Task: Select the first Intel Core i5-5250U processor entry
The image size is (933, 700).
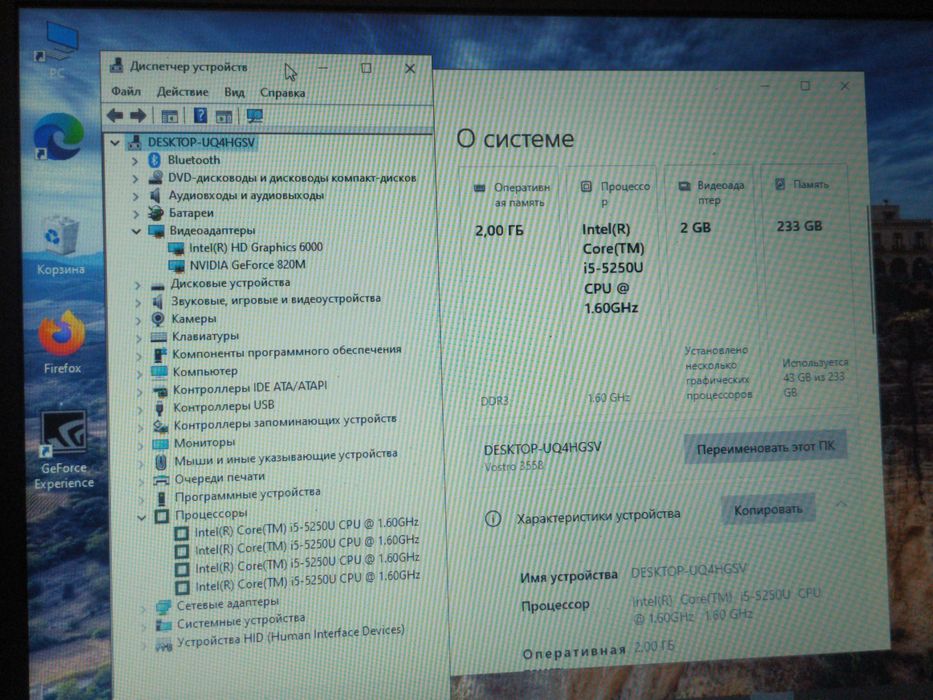Action: [x=306, y=527]
